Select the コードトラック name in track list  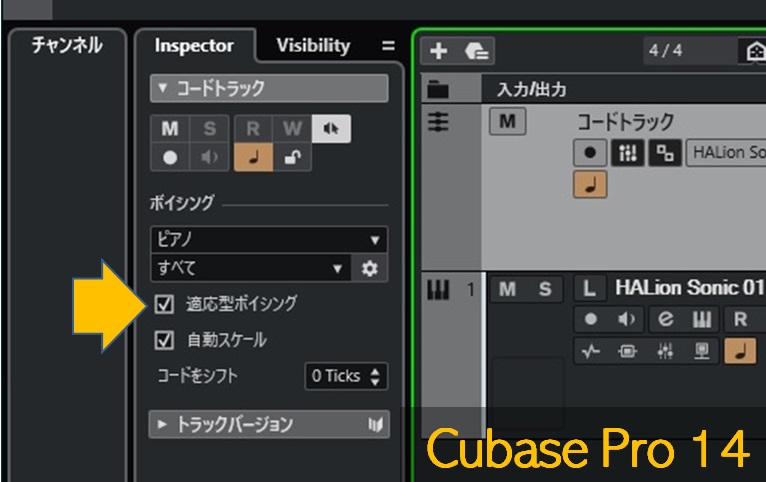626,122
